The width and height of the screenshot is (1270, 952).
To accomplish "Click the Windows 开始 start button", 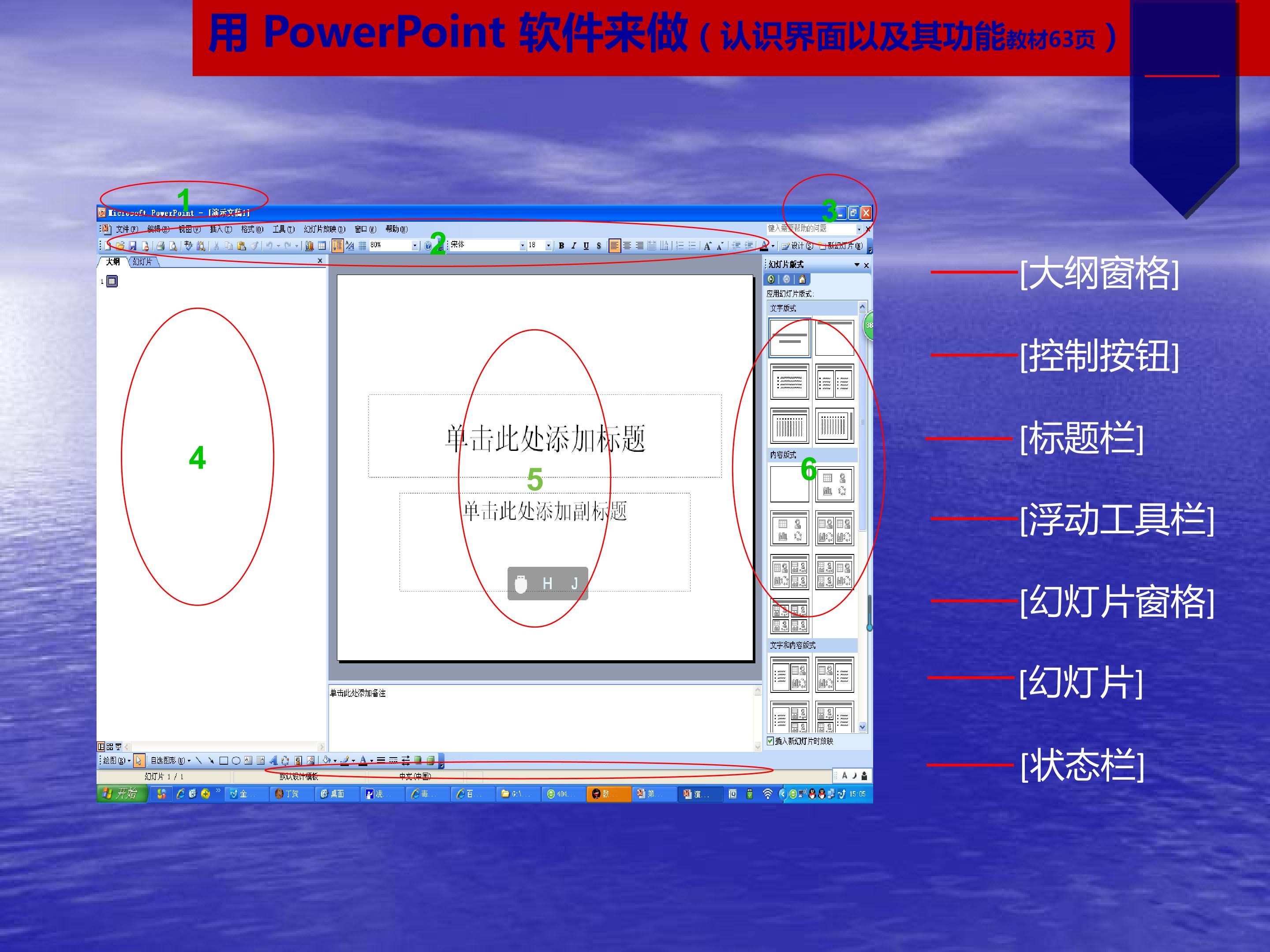I will click(x=121, y=794).
